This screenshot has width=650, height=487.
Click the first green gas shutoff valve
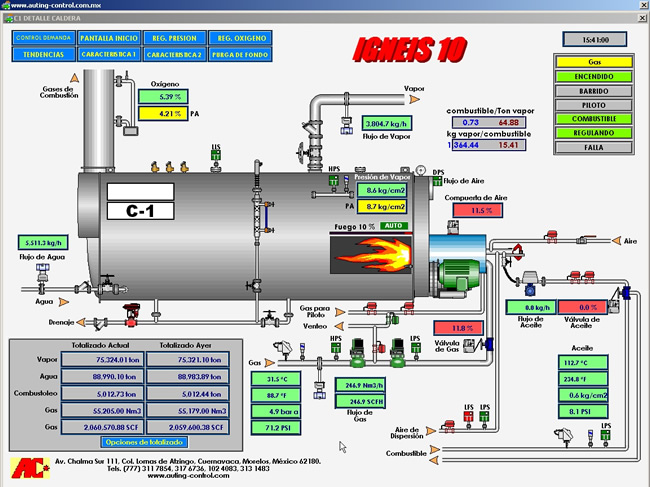(x=357, y=353)
